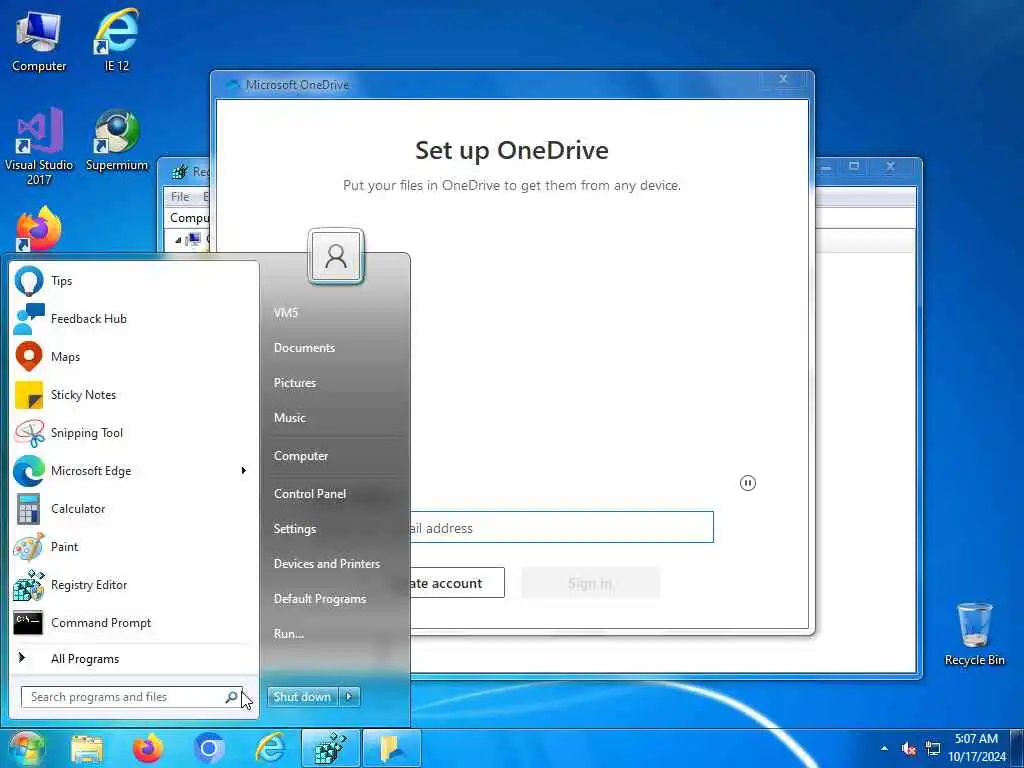This screenshot has height=768, width=1024.
Task: Click the user account picture
Action: coord(336,256)
